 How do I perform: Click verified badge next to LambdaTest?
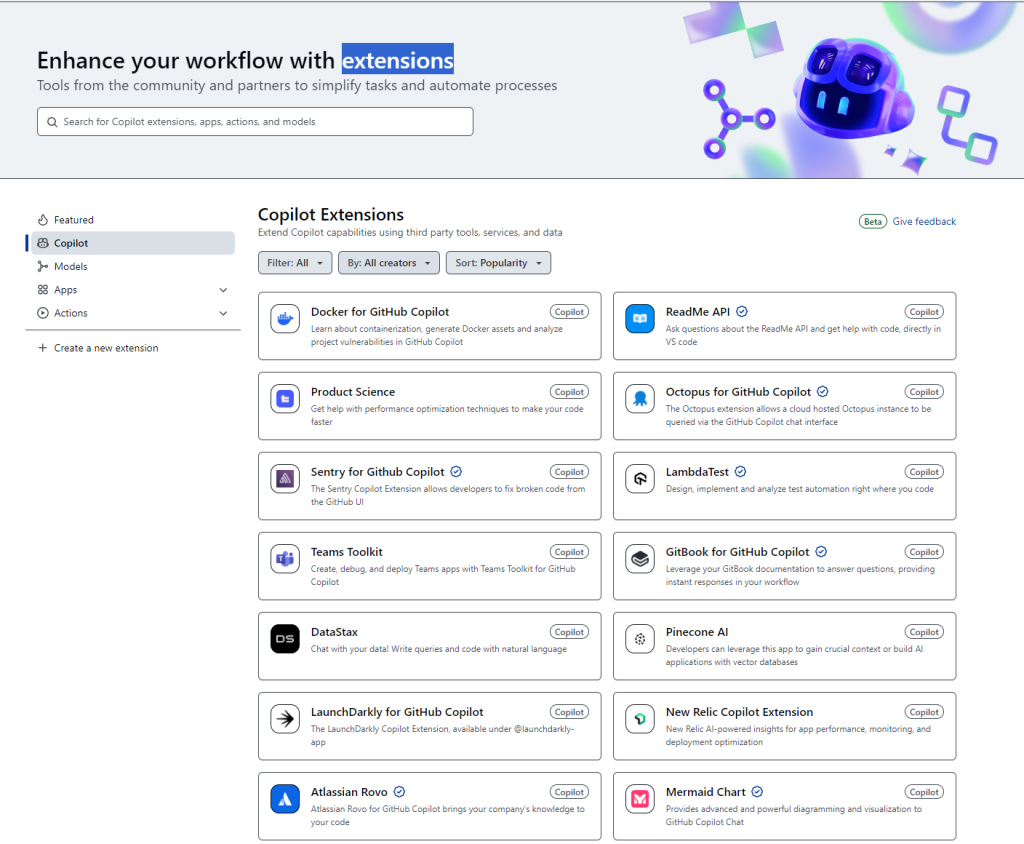[x=741, y=472]
